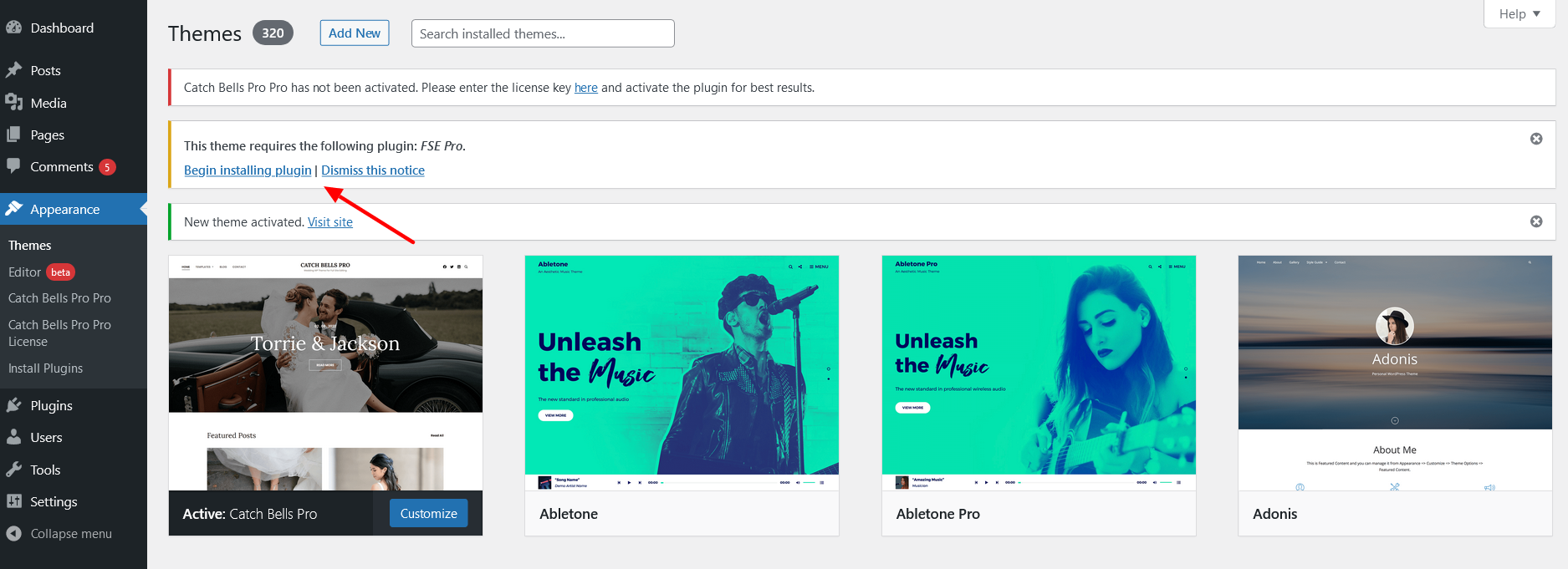Focus the Search installed themes field
This screenshot has width=1568, height=569.
click(543, 33)
